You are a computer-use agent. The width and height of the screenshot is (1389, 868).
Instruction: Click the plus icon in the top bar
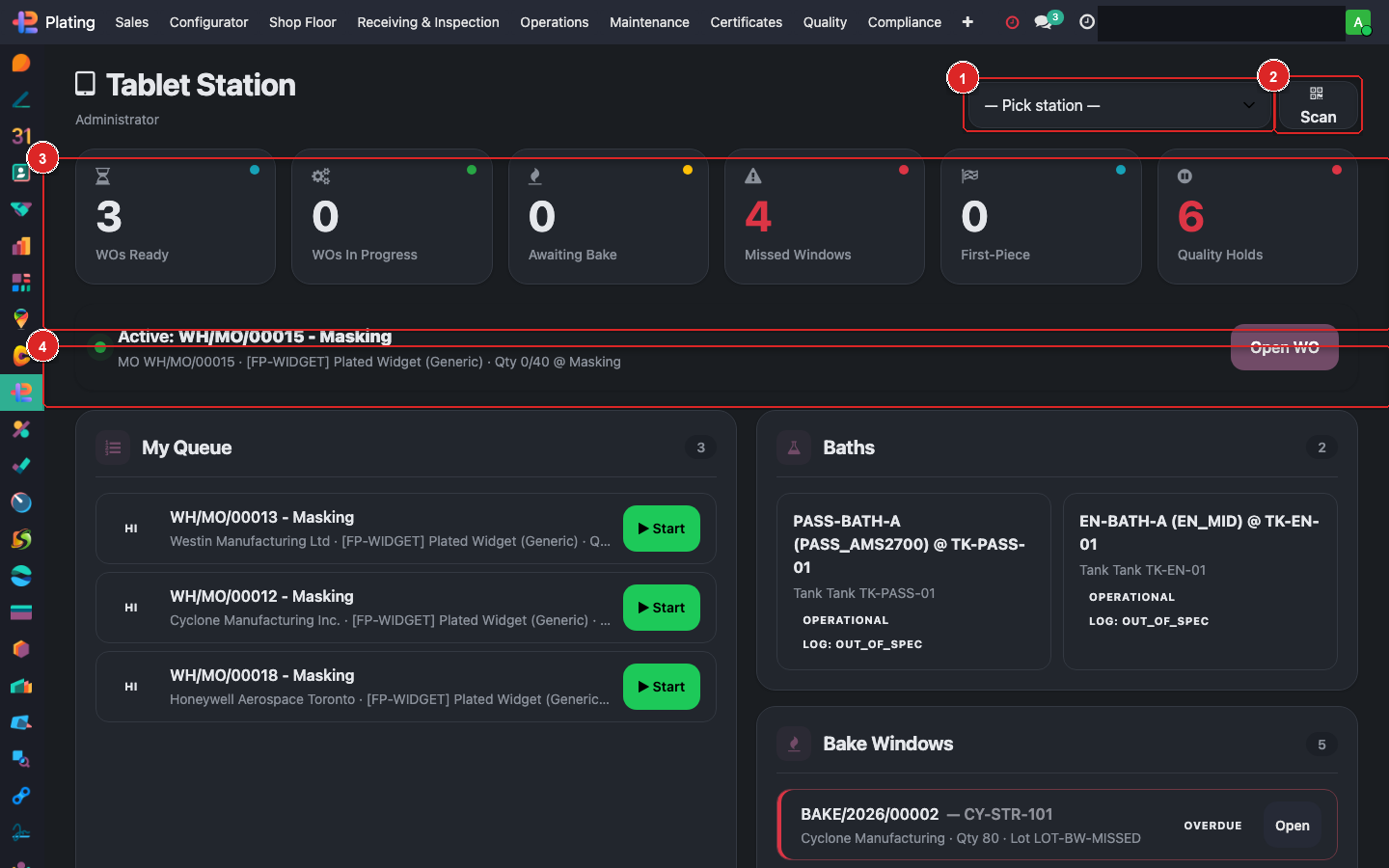point(967,21)
